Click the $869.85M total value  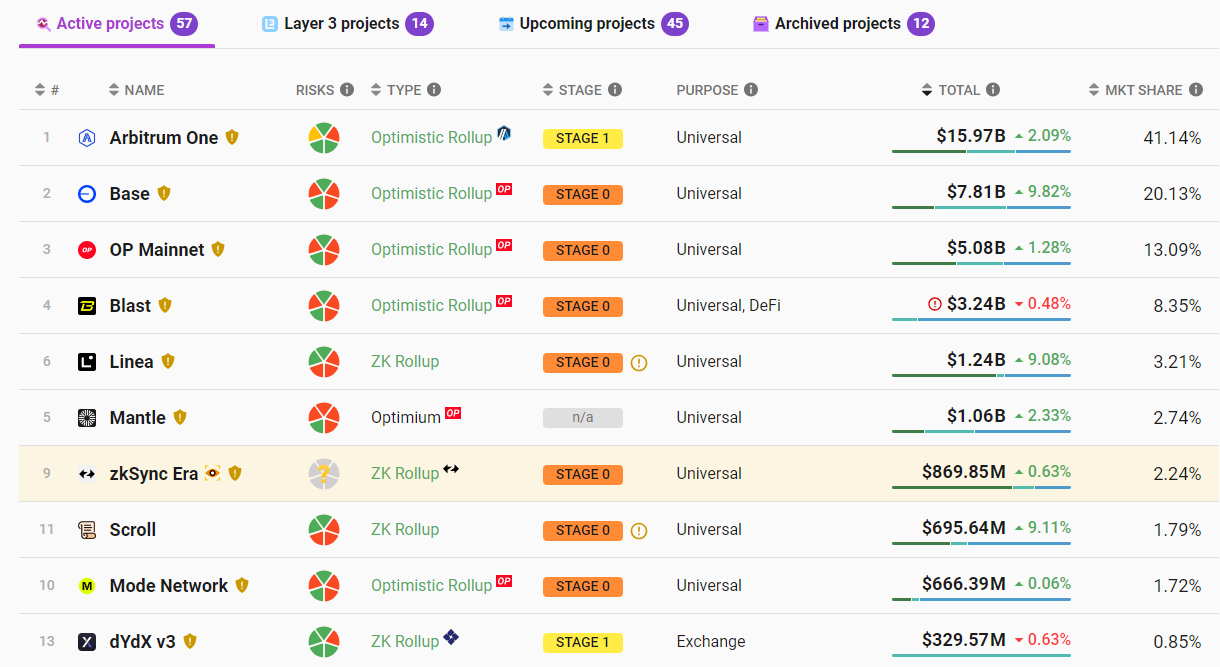pos(964,472)
